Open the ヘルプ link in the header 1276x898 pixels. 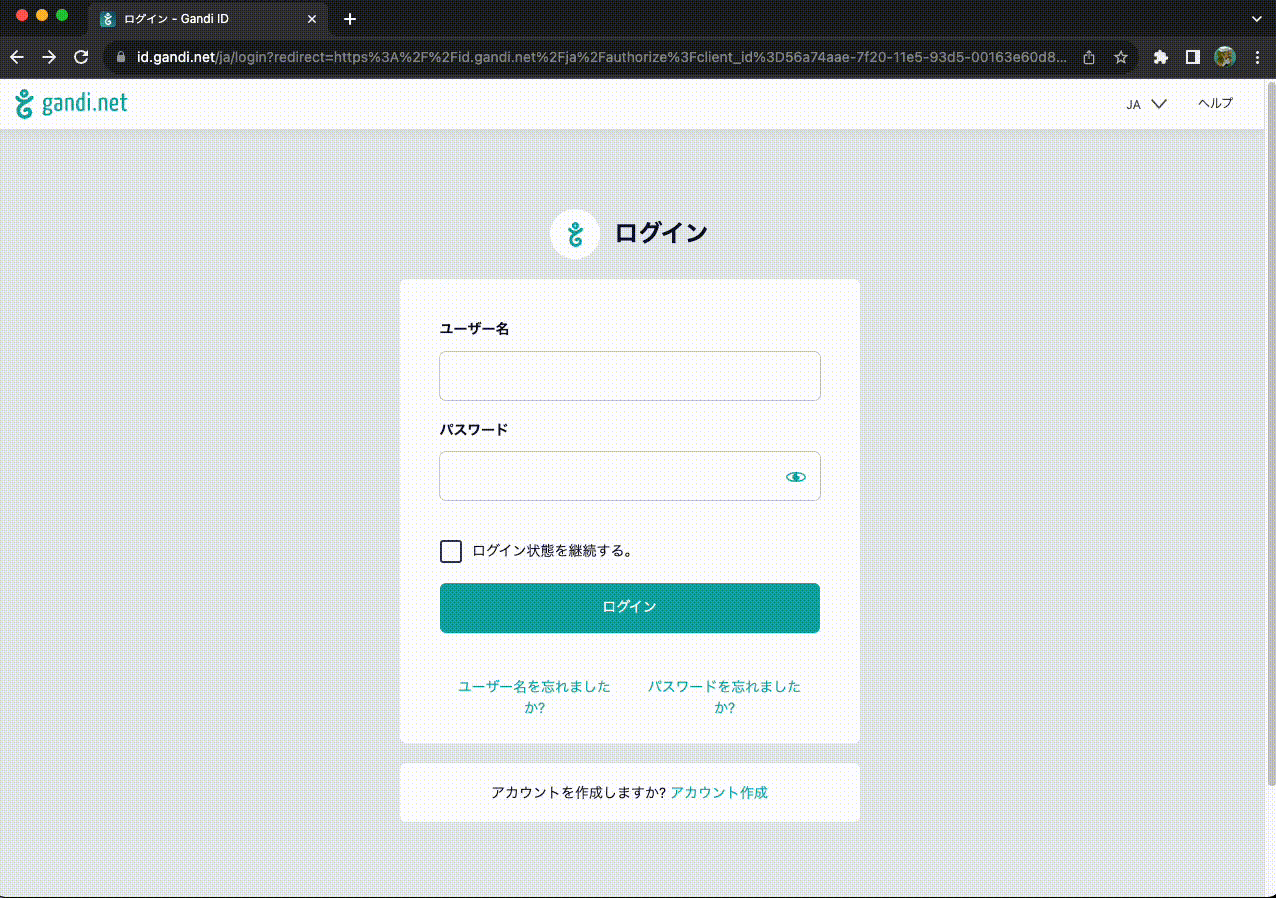(x=1215, y=103)
